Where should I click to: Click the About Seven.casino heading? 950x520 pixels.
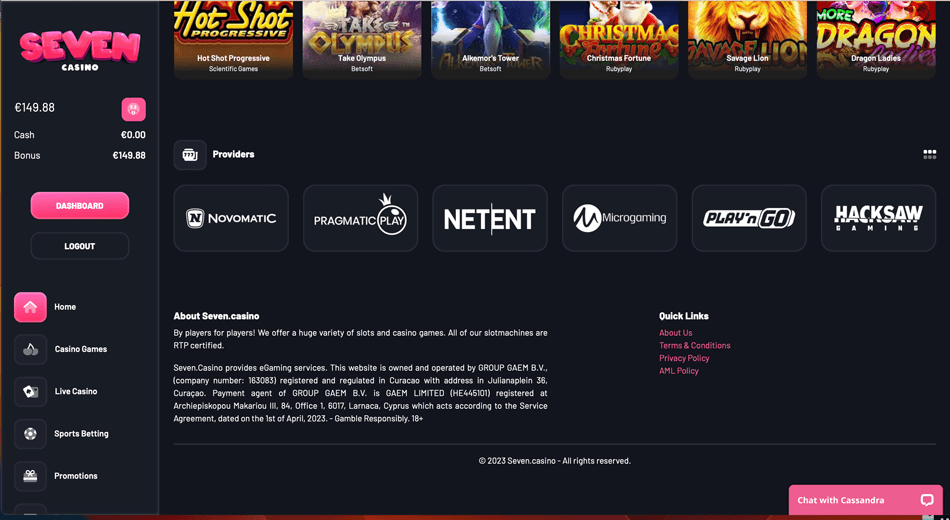pyautogui.click(x=216, y=316)
